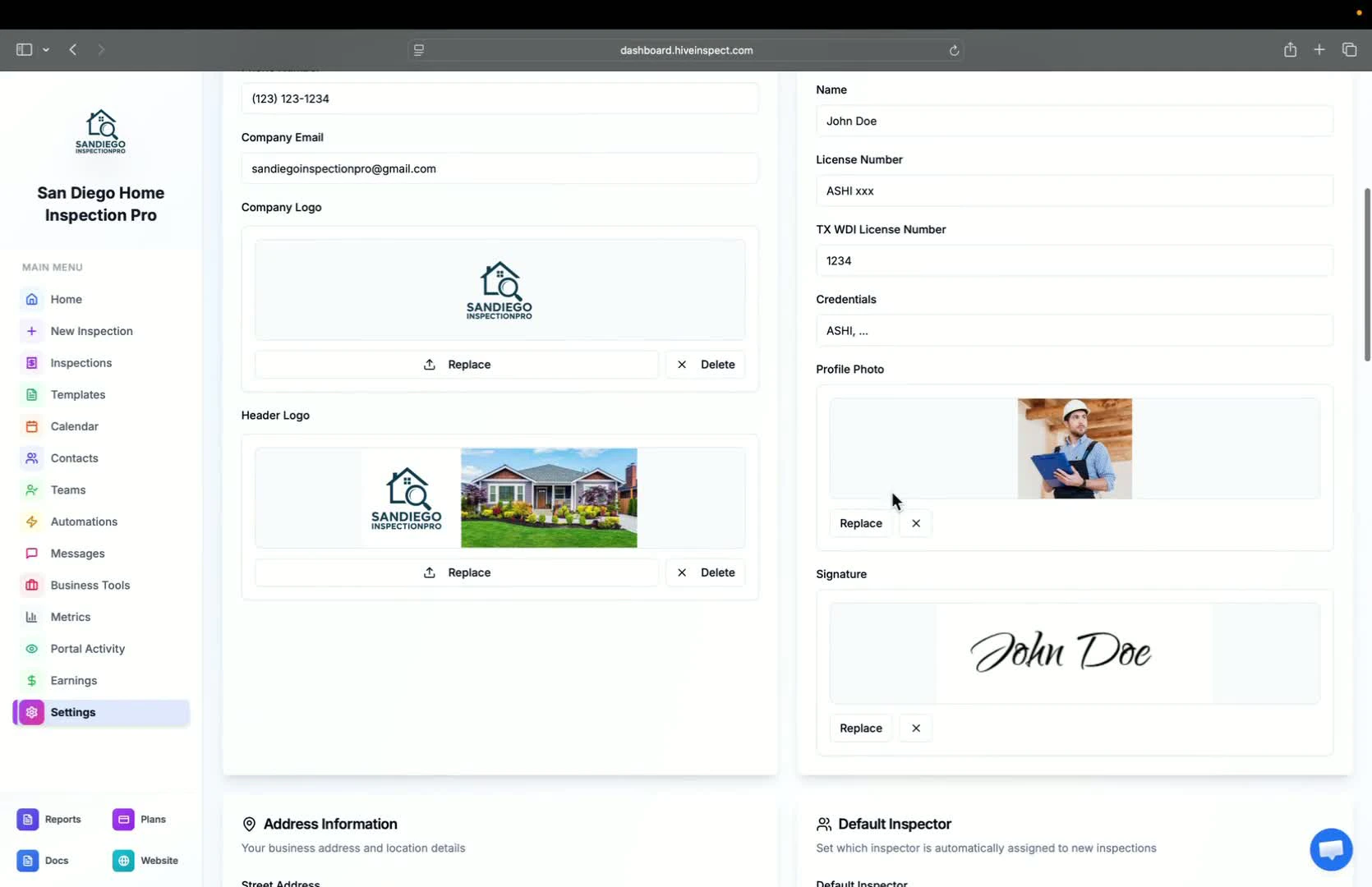Image resolution: width=1372 pixels, height=887 pixels.
Task: Open the browser sidebar dropdown chevron
Action: pos(47,49)
